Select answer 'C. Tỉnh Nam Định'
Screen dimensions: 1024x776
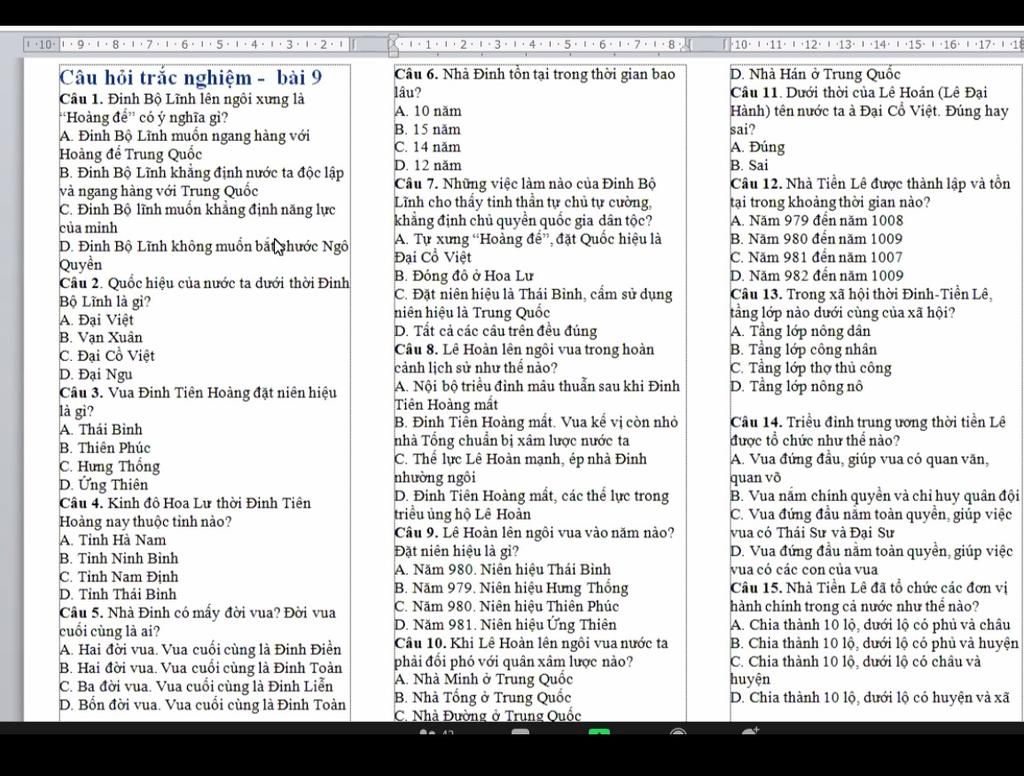[x=119, y=577]
